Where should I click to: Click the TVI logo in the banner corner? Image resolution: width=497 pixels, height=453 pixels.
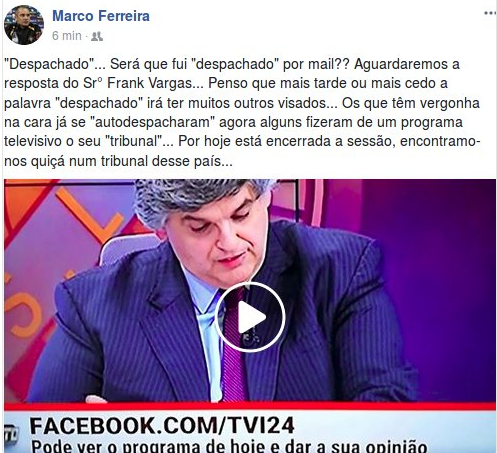[x=10, y=433]
